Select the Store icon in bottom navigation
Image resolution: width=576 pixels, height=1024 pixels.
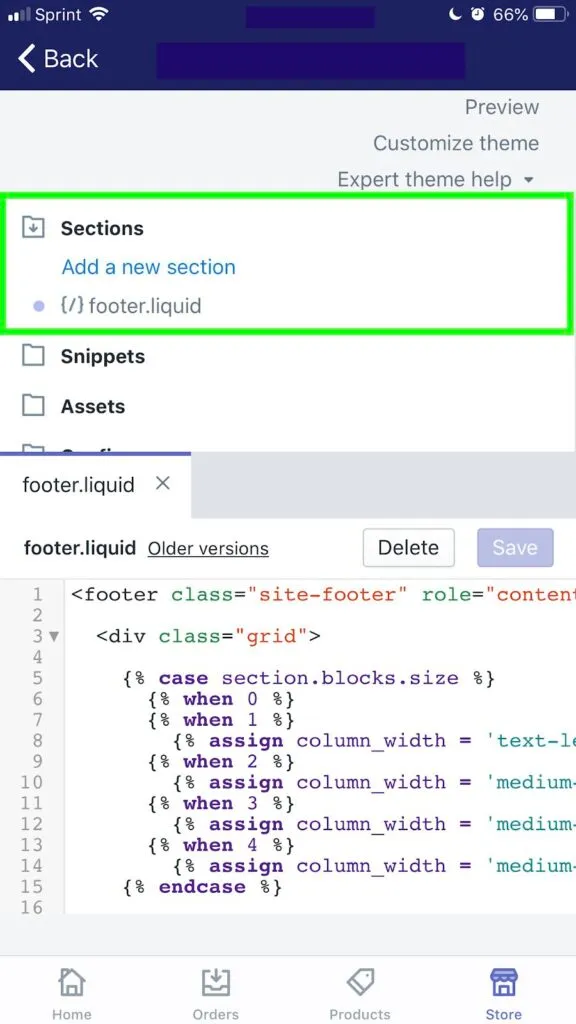coord(503,983)
